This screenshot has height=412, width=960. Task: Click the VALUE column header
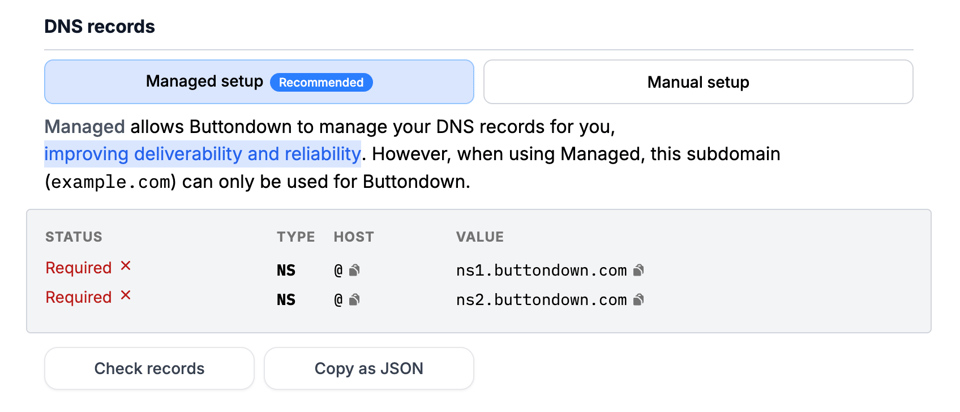point(480,237)
